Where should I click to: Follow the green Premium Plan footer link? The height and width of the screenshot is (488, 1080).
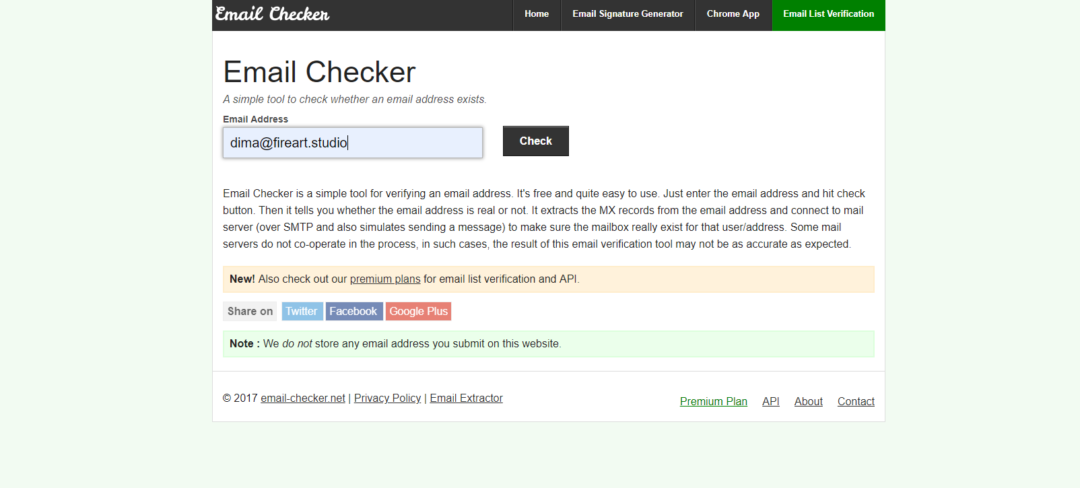coord(713,402)
